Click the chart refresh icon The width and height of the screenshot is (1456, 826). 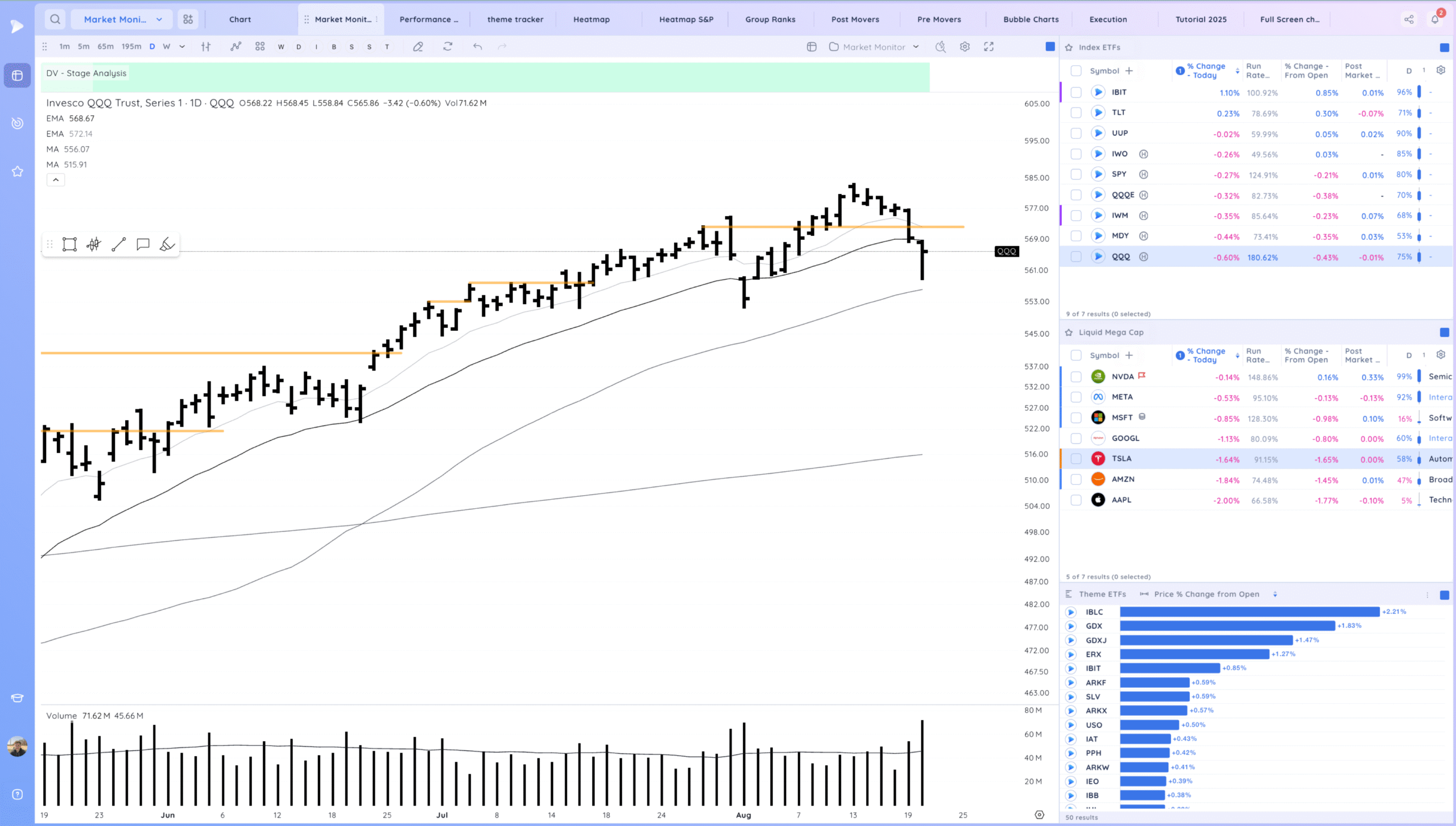[x=448, y=47]
